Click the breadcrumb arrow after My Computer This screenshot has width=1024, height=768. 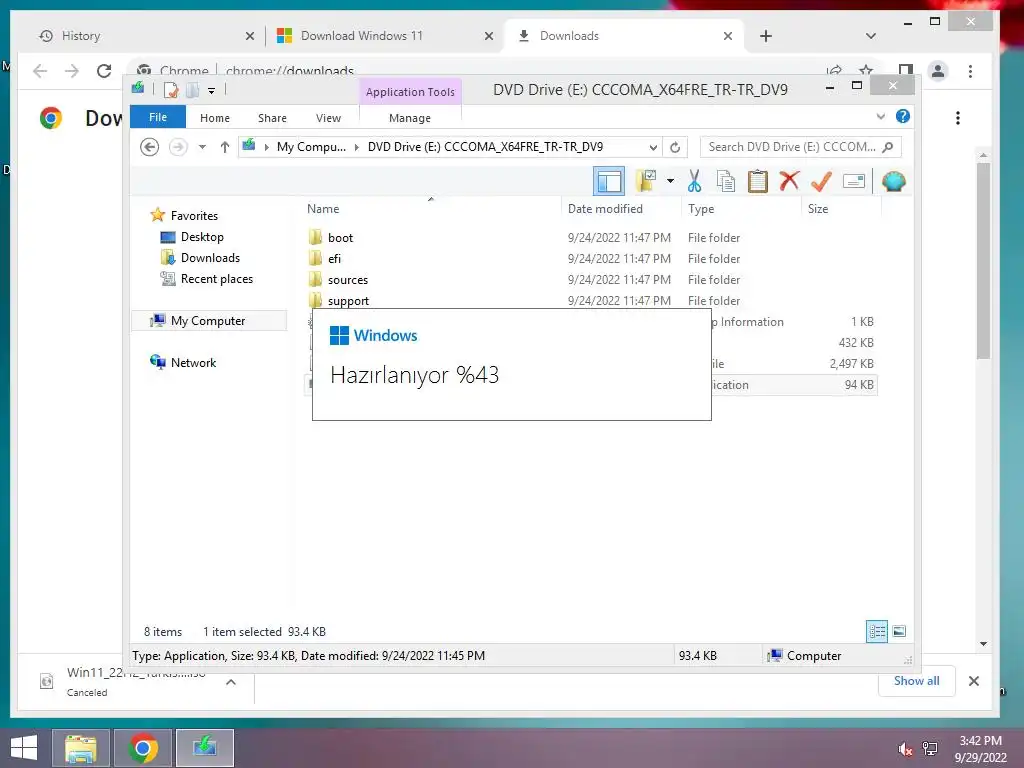click(357, 147)
